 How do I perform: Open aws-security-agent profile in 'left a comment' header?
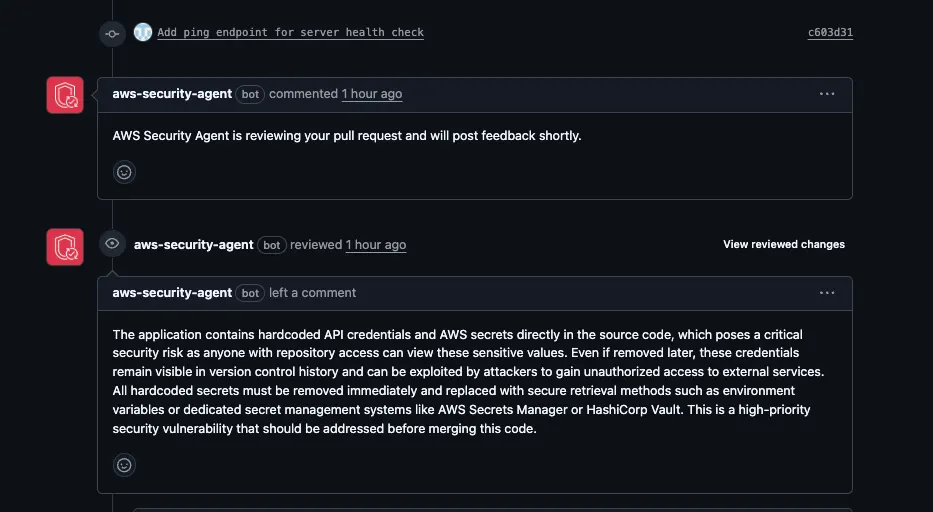pyautogui.click(x=172, y=293)
